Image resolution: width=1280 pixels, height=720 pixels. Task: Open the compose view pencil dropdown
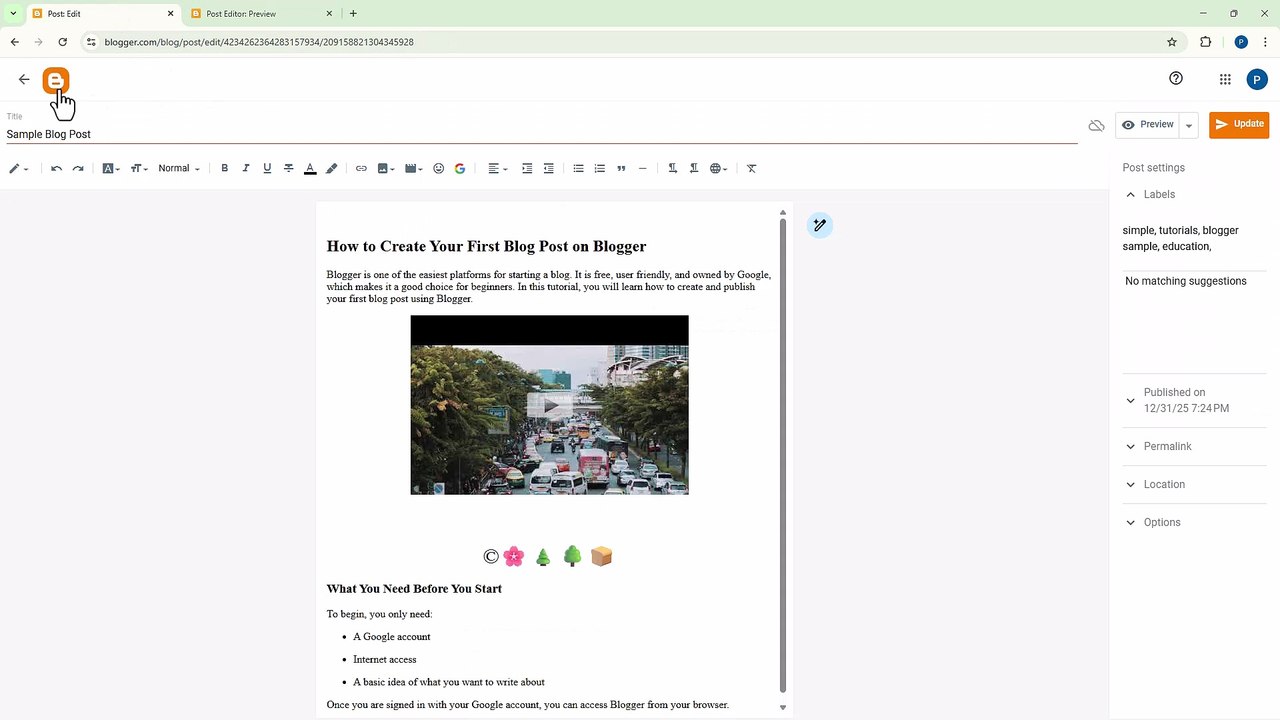pyautogui.click(x=19, y=168)
